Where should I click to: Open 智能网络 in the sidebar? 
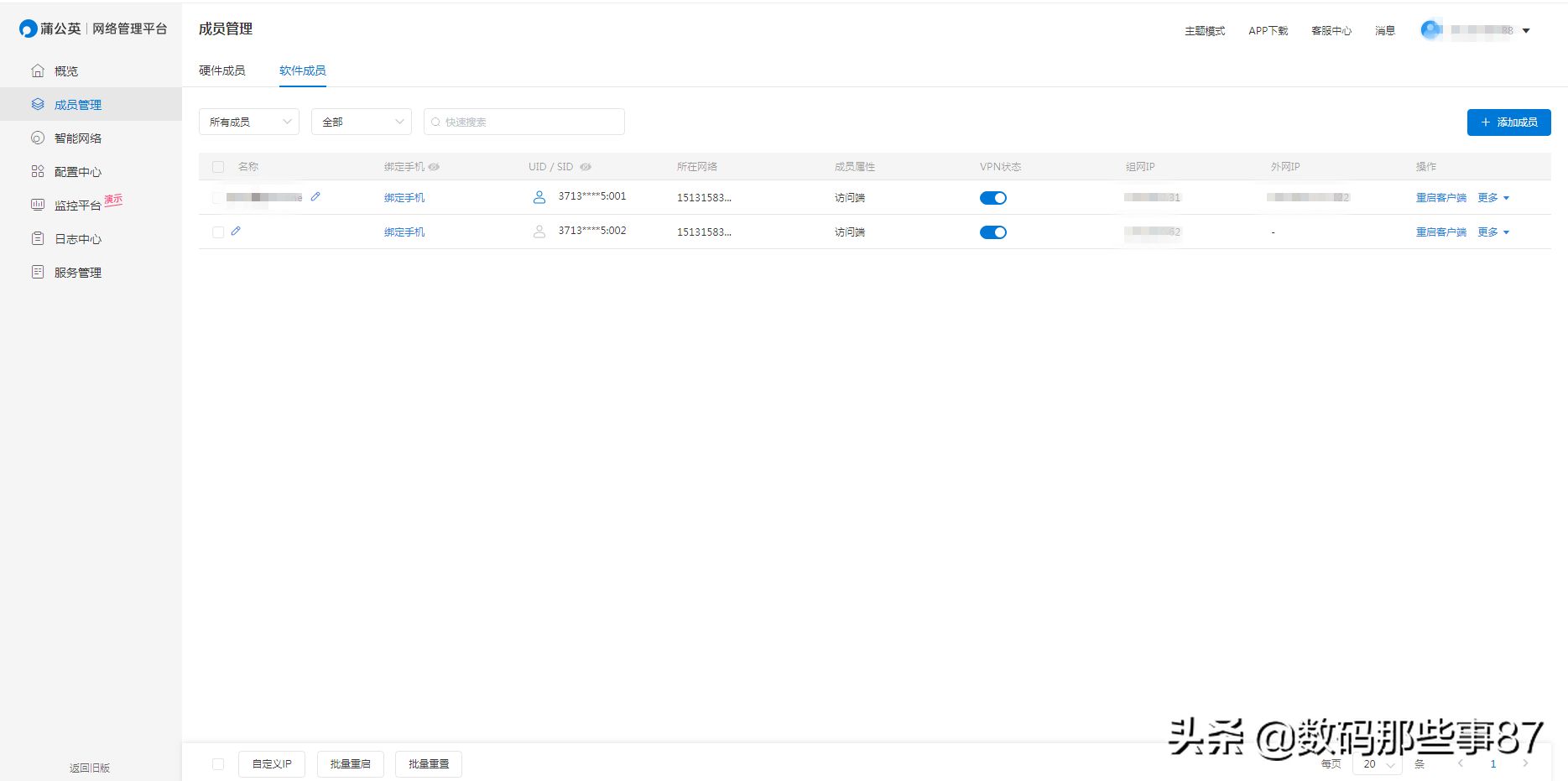click(x=77, y=138)
